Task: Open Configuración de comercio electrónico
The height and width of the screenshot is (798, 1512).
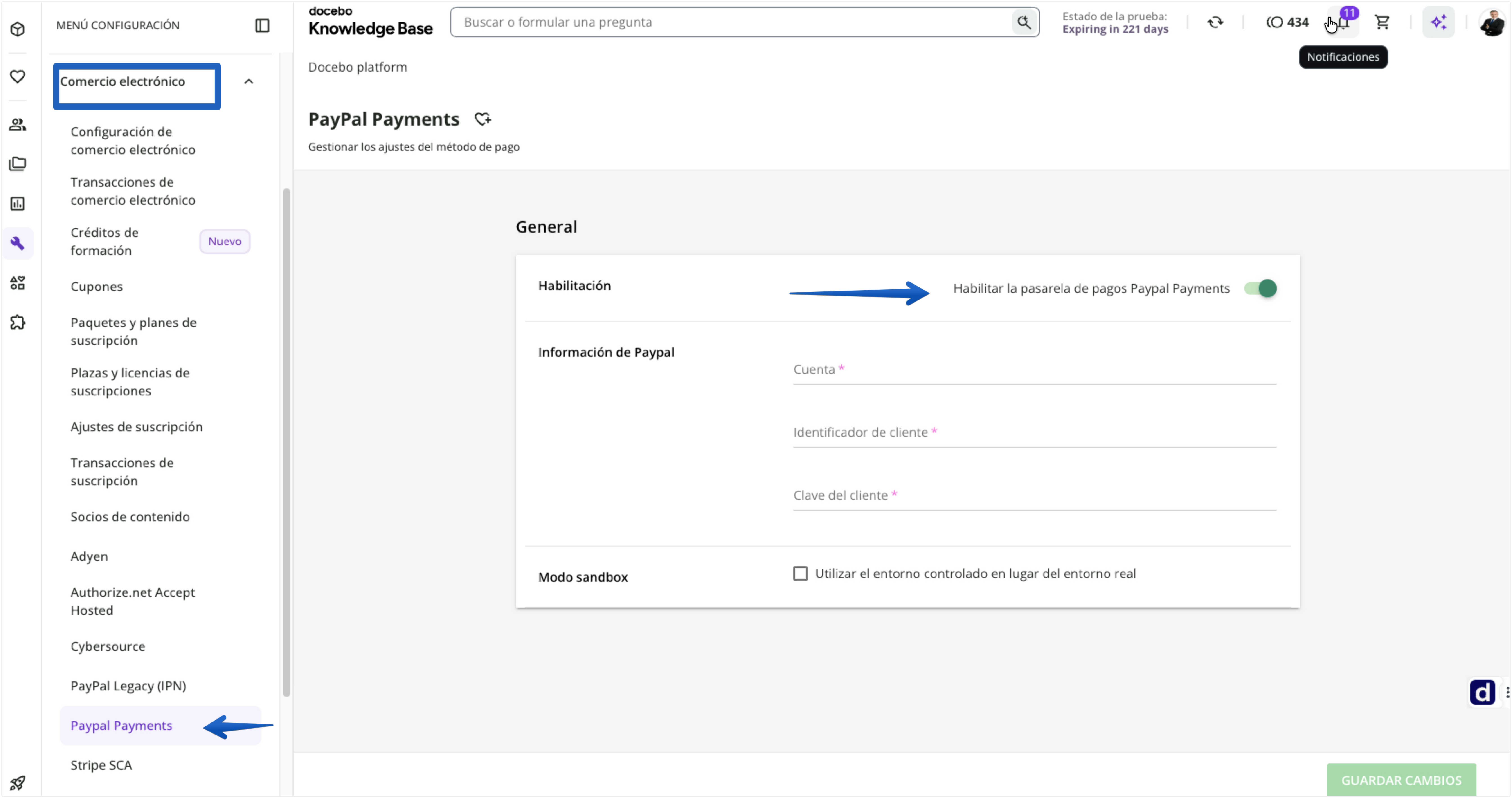Action: point(133,141)
